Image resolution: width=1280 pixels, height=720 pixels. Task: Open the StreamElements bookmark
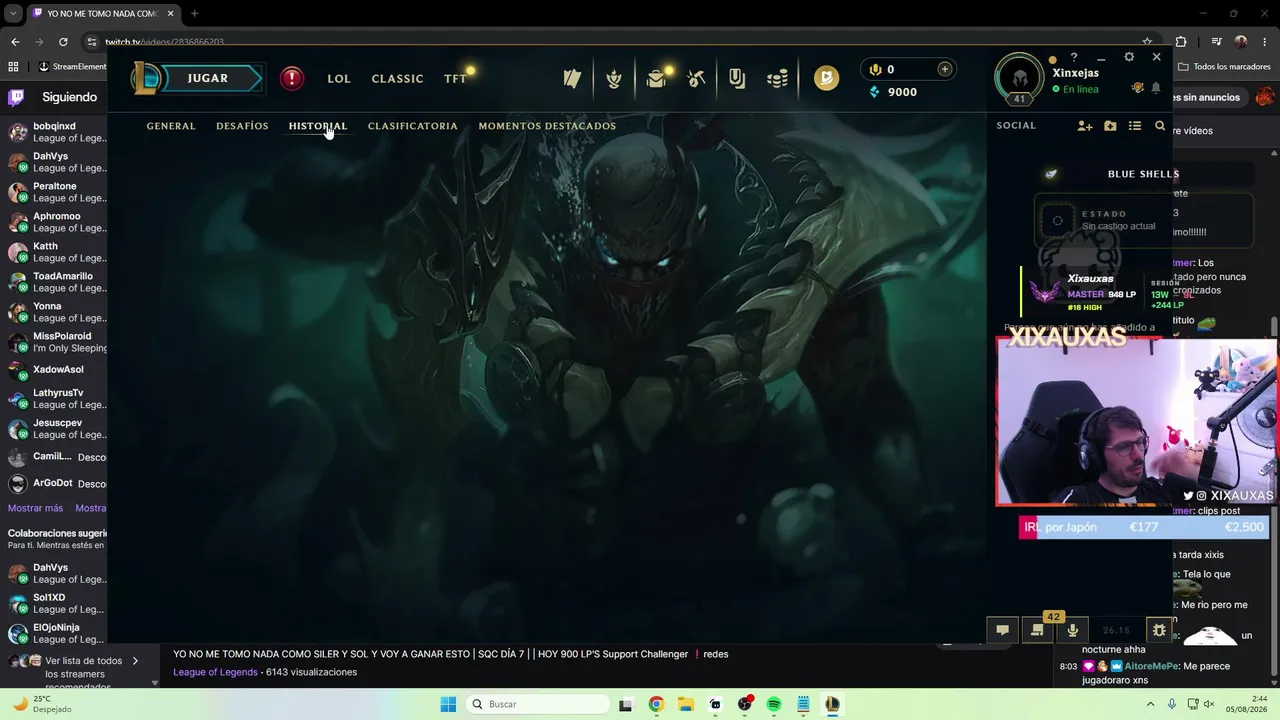tap(72, 67)
